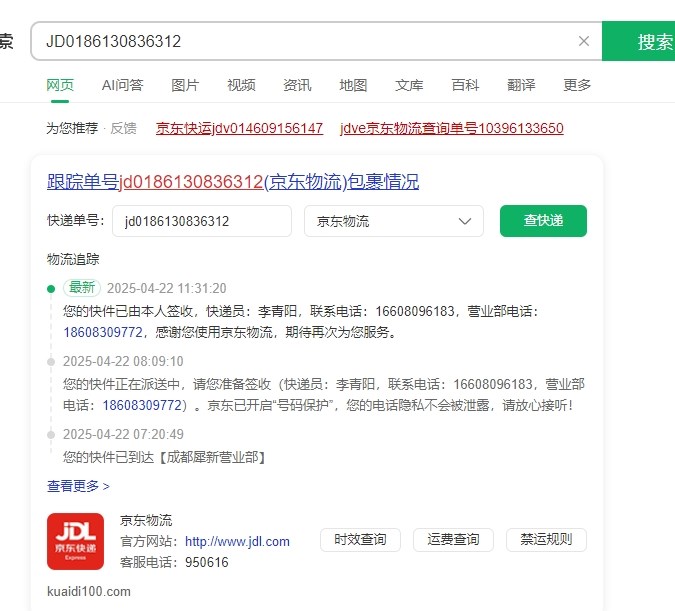Expand the 更多 tab menu
The height and width of the screenshot is (611, 675).
pyautogui.click(x=577, y=85)
